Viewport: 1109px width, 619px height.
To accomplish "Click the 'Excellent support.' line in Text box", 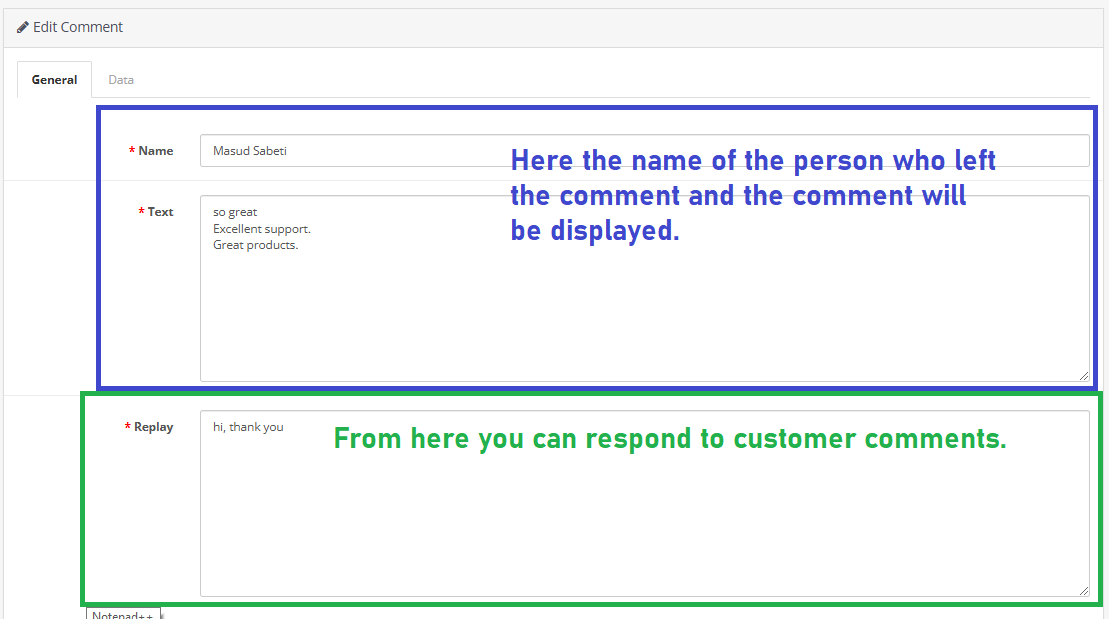I will (261, 229).
